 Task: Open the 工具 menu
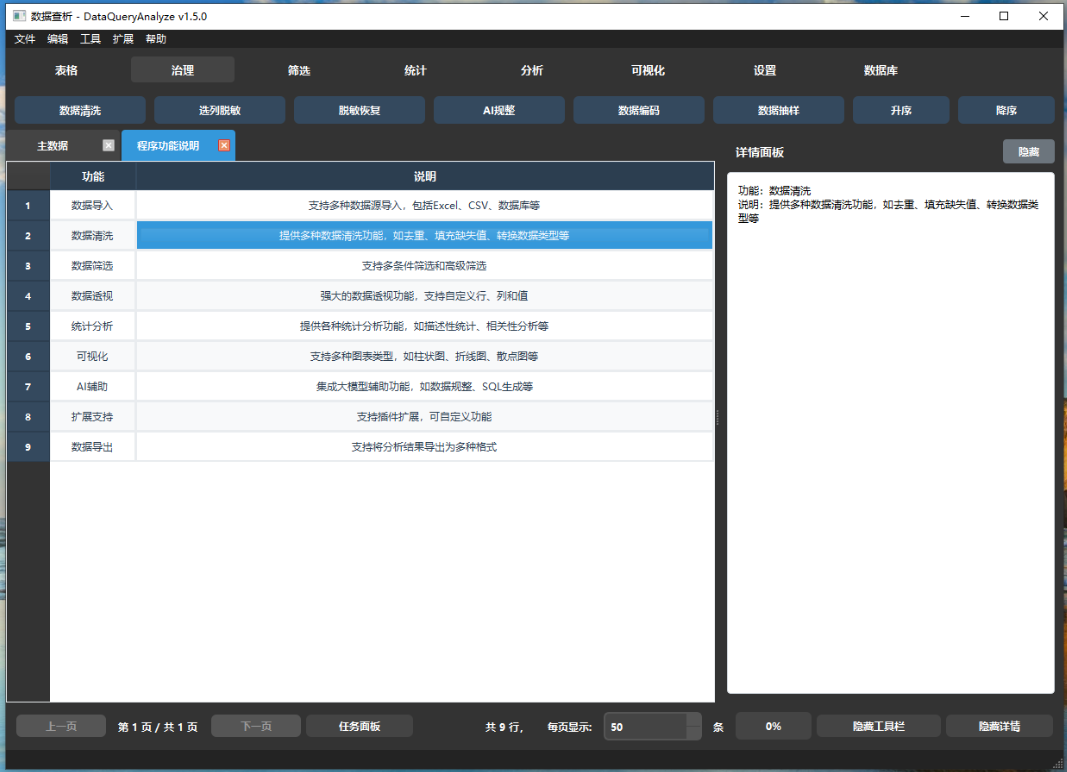91,39
